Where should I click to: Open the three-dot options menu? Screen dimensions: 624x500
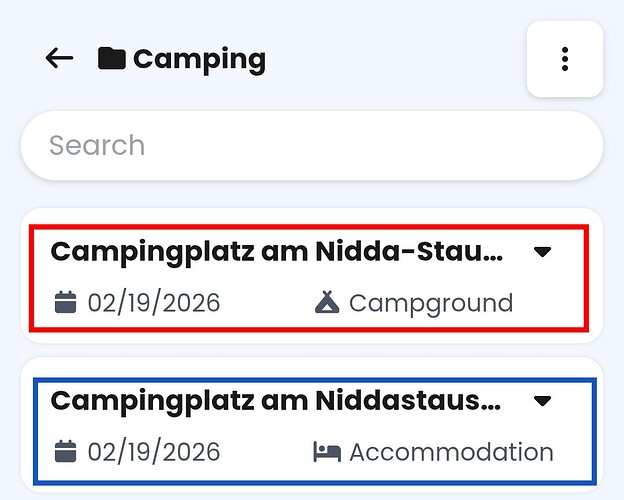point(565,59)
